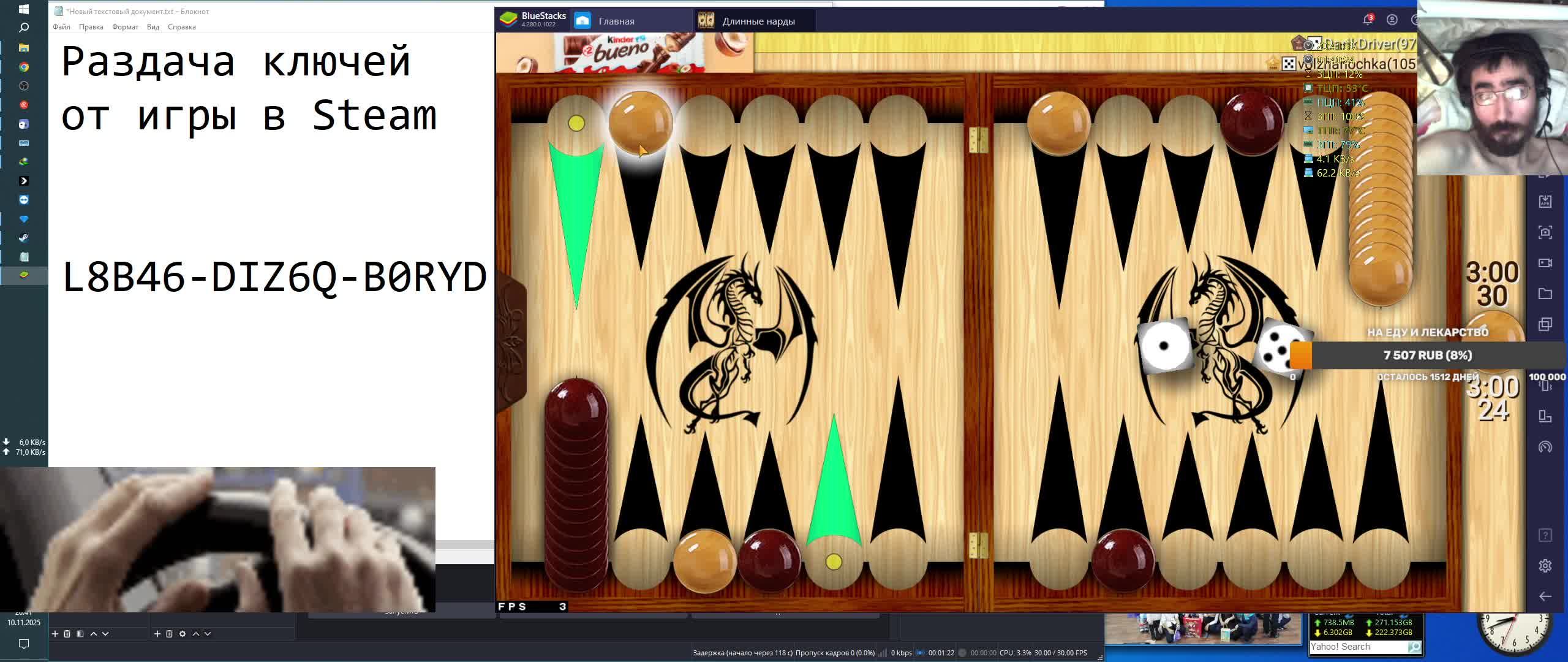
Task: Start BlueStacks video recording icon
Action: pyautogui.click(x=1545, y=263)
